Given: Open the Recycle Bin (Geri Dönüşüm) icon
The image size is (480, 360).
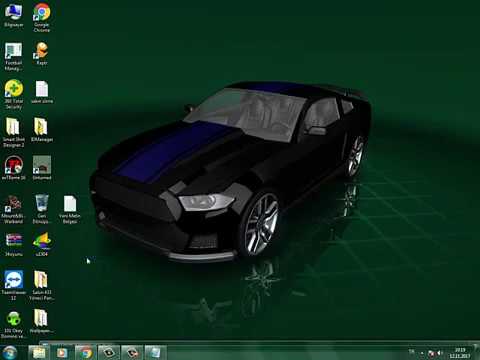Looking at the screenshot, I should tap(42, 209).
